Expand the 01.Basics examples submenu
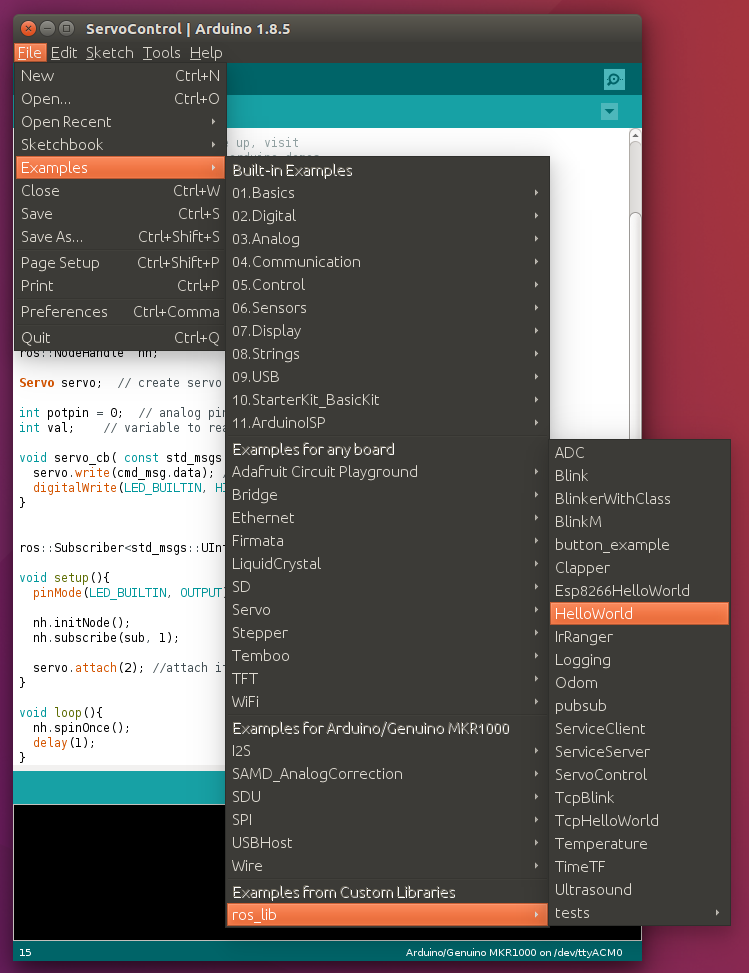Screen dimensions: 749x973 pyautogui.click(x=387, y=193)
